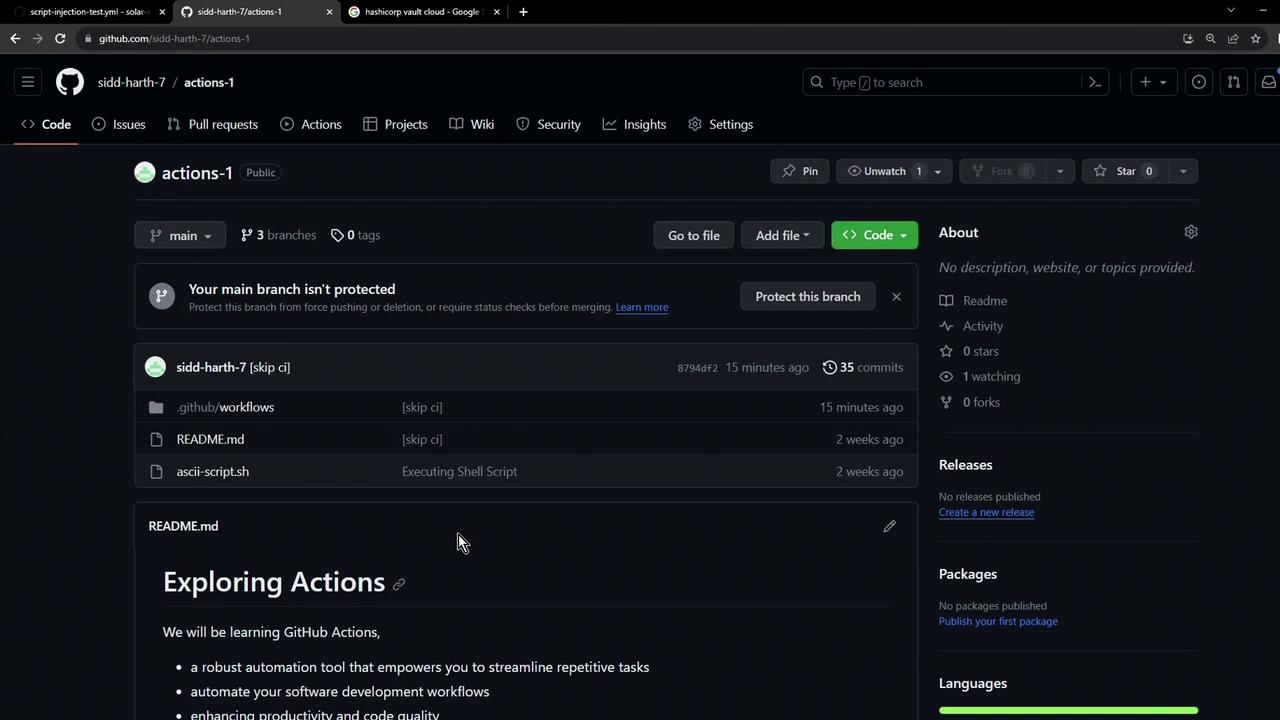
Task: View the 3 branches link
Action: (278, 235)
